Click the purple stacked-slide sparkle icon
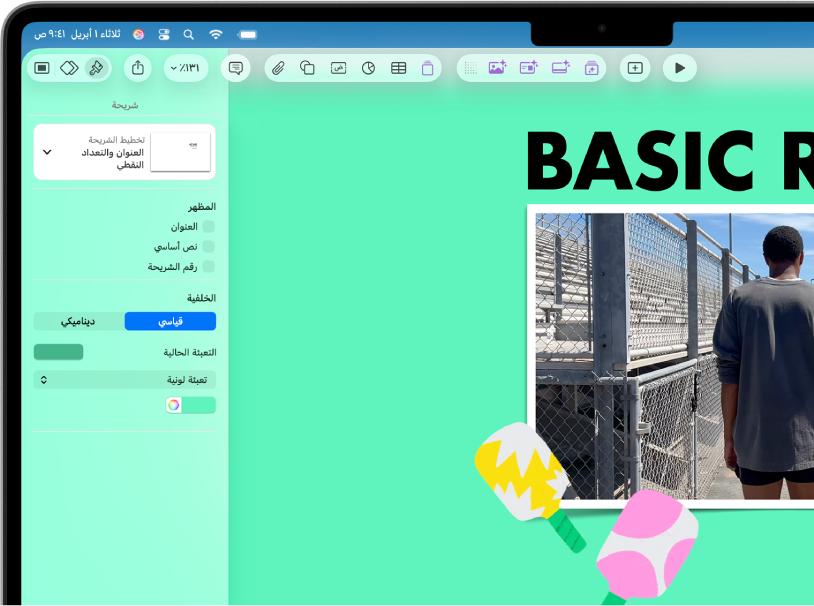This screenshot has width=814, height=606. coord(591,68)
